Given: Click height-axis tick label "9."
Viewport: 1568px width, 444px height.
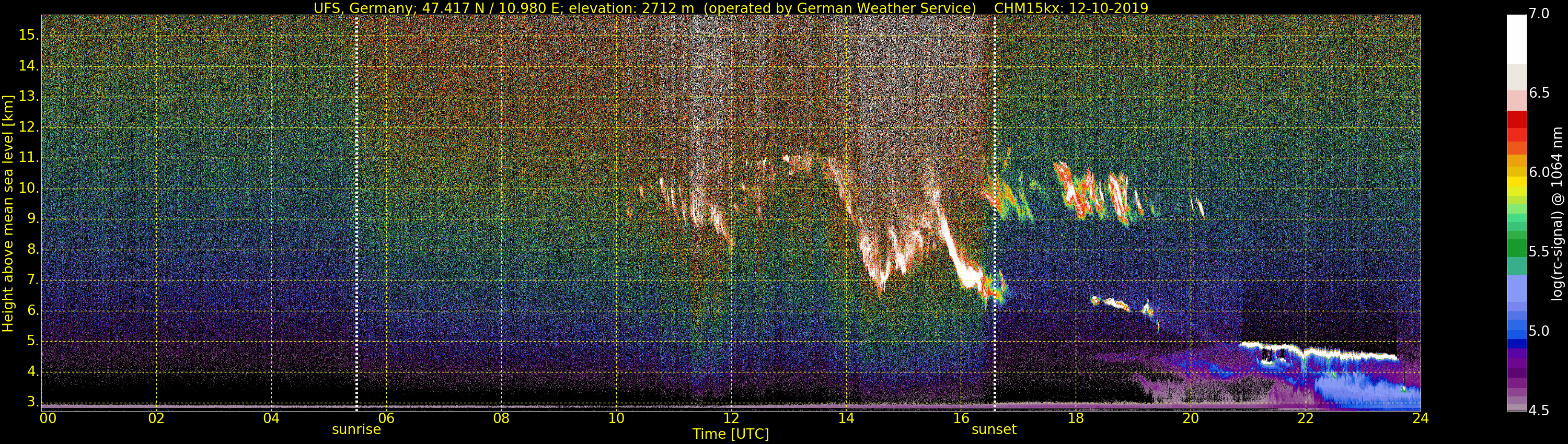Looking at the screenshot, I should 32,219.
